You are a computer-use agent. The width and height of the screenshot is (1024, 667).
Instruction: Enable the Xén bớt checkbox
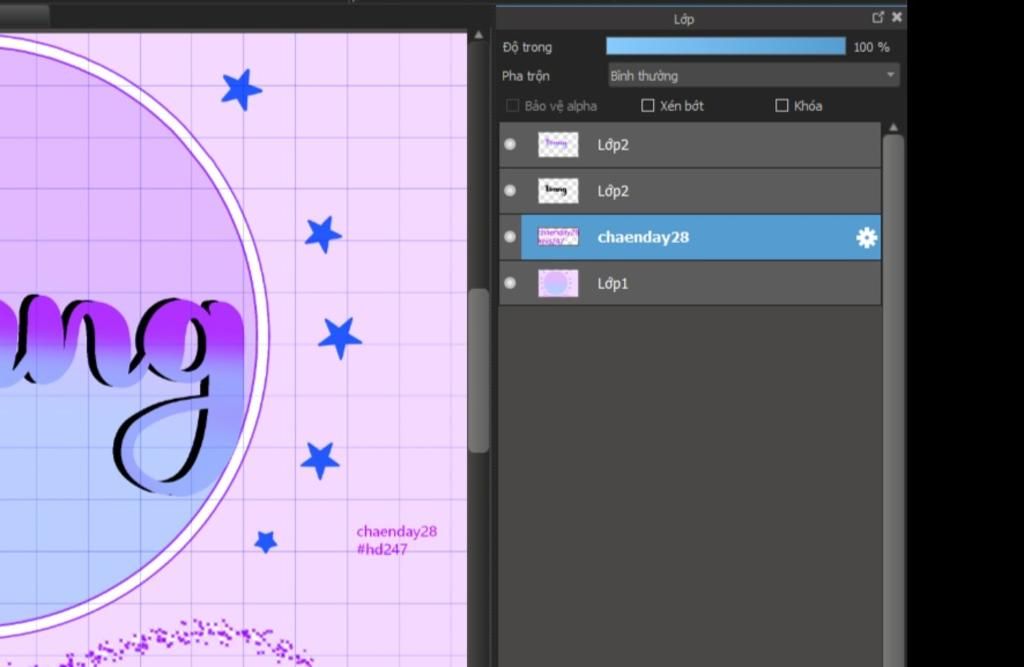pos(647,106)
